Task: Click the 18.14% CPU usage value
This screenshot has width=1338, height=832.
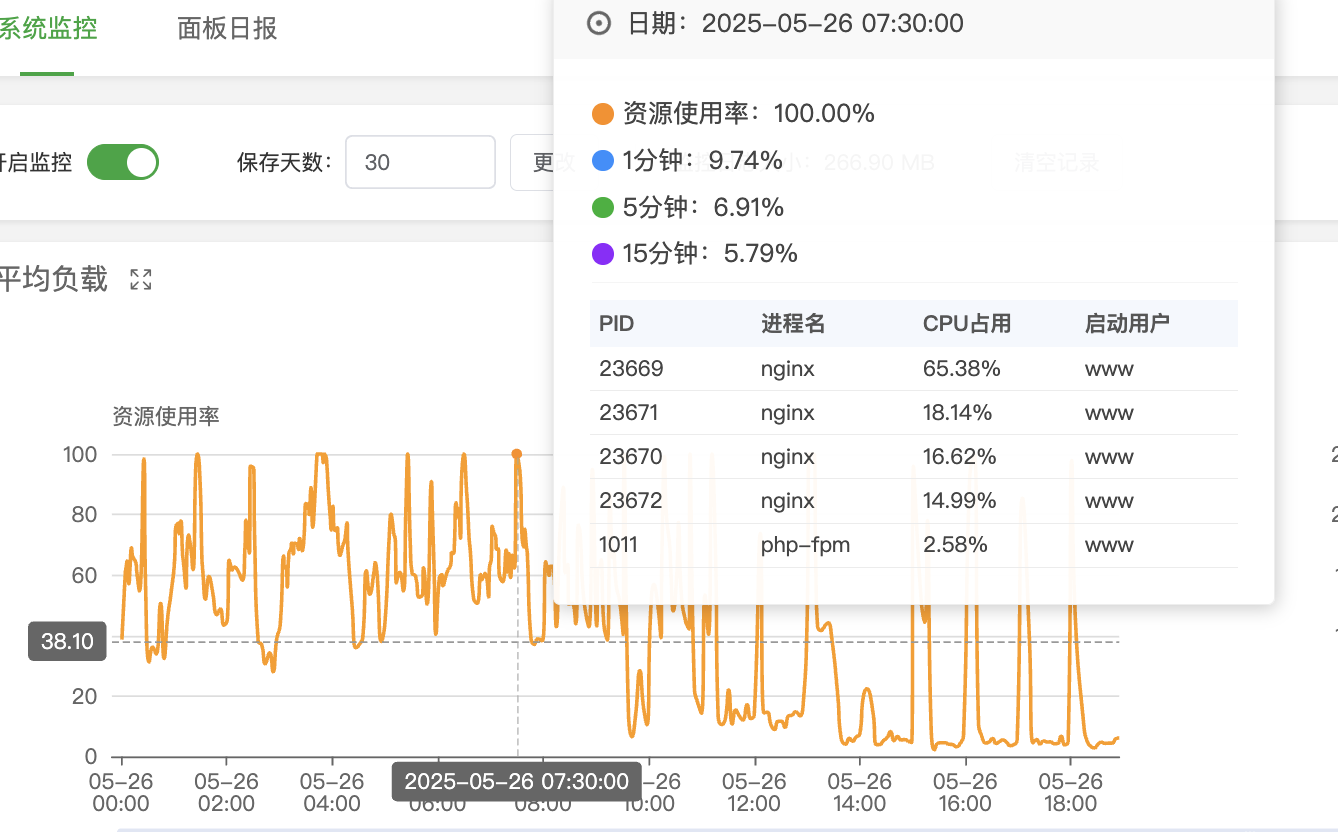Action: click(x=958, y=413)
